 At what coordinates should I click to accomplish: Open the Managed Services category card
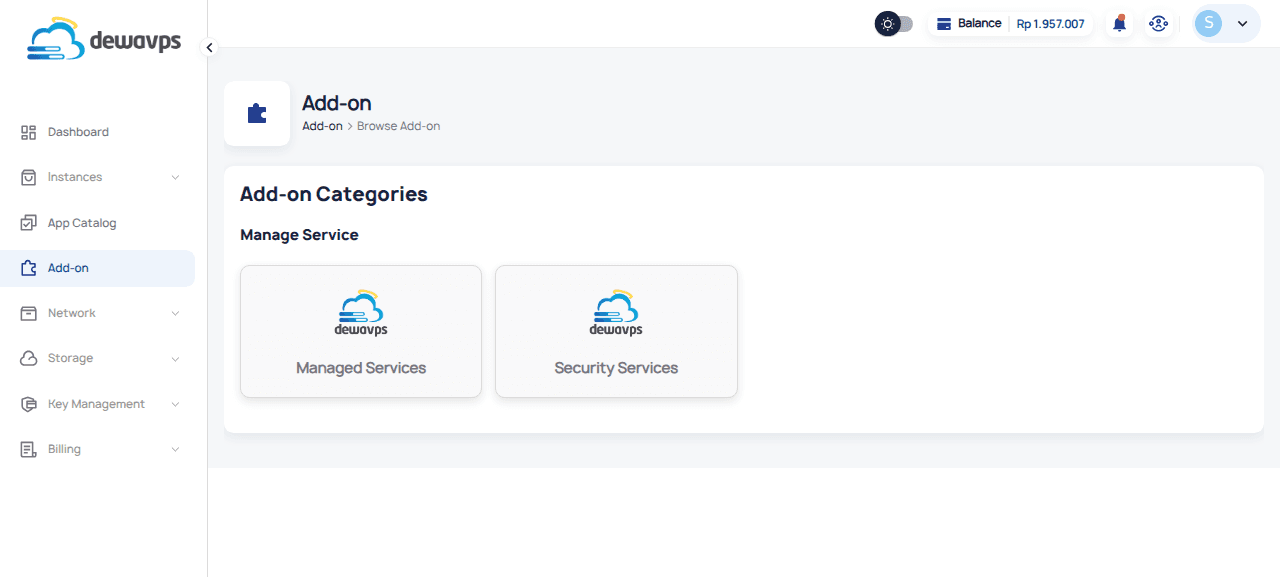click(x=361, y=331)
